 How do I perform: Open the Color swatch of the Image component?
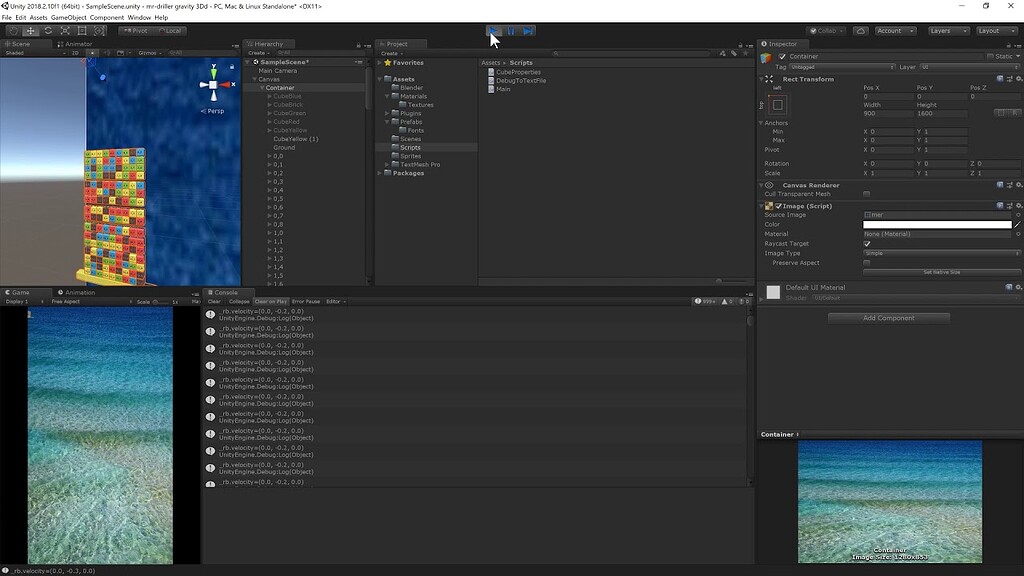935,224
